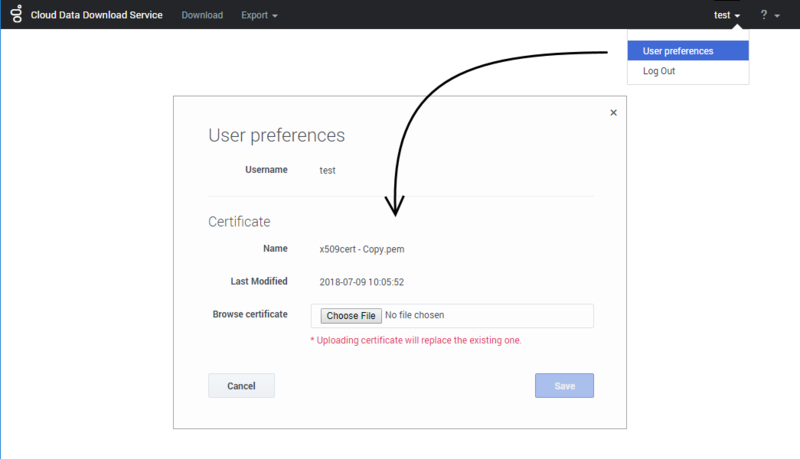Close the User preferences dialog with X
The image size is (800, 459).
pos(613,113)
